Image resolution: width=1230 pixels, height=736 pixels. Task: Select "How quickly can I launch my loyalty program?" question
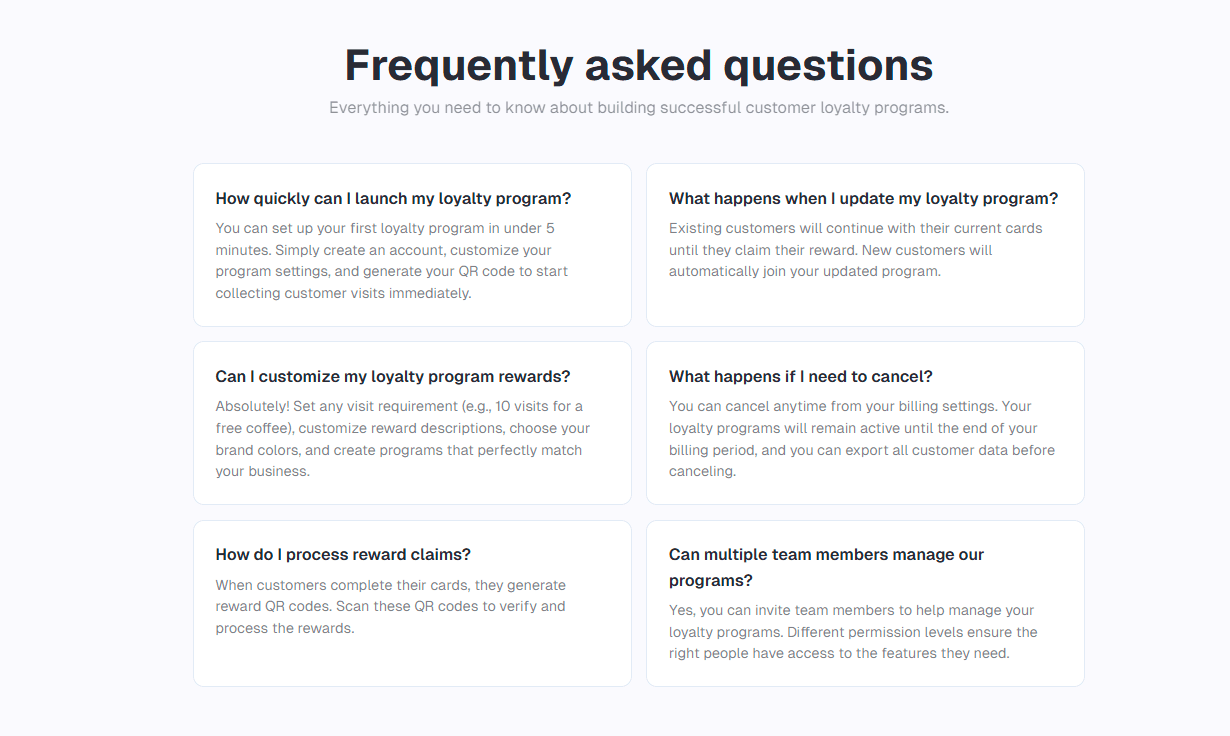[x=393, y=198]
